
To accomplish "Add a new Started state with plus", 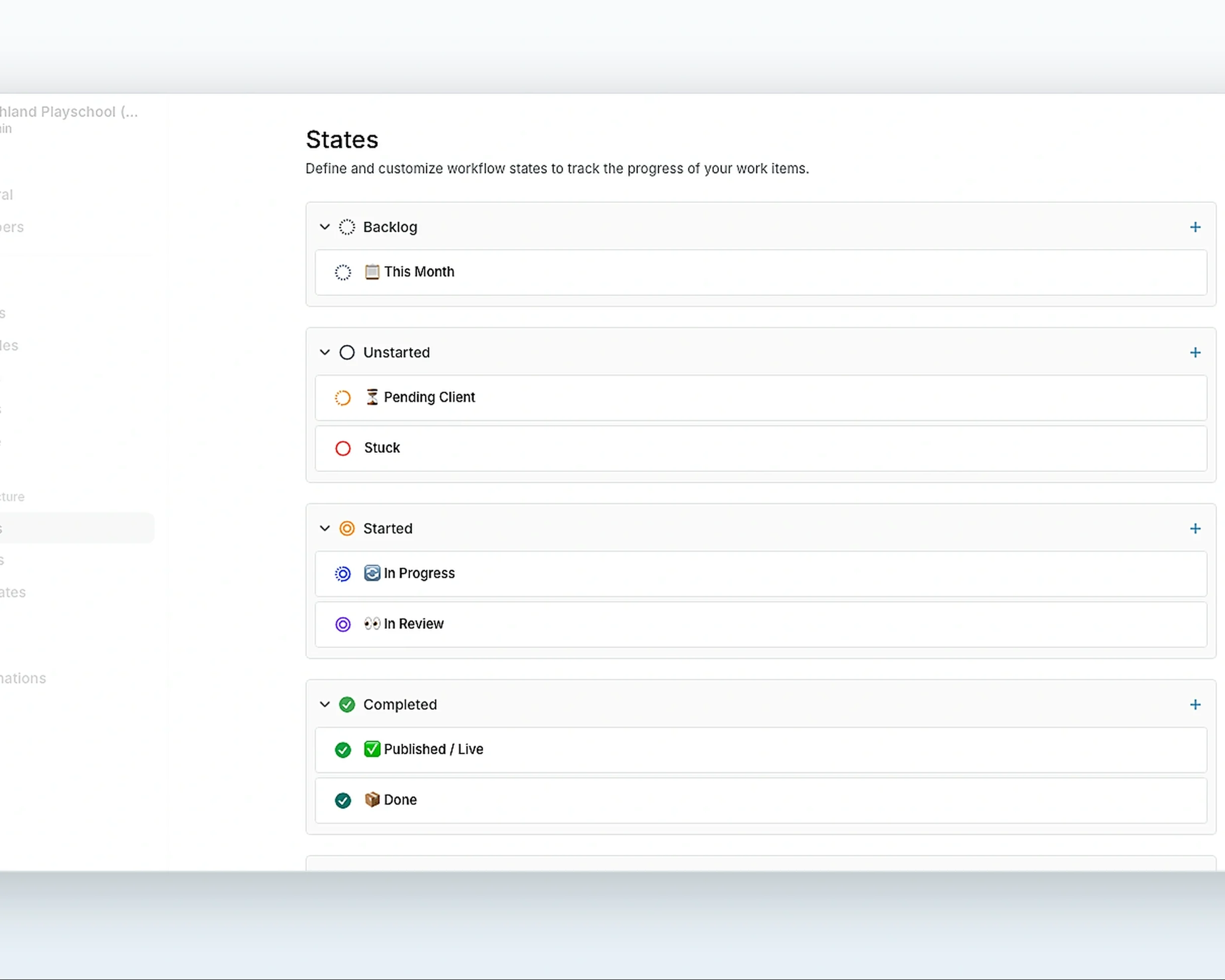I will point(1195,529).
